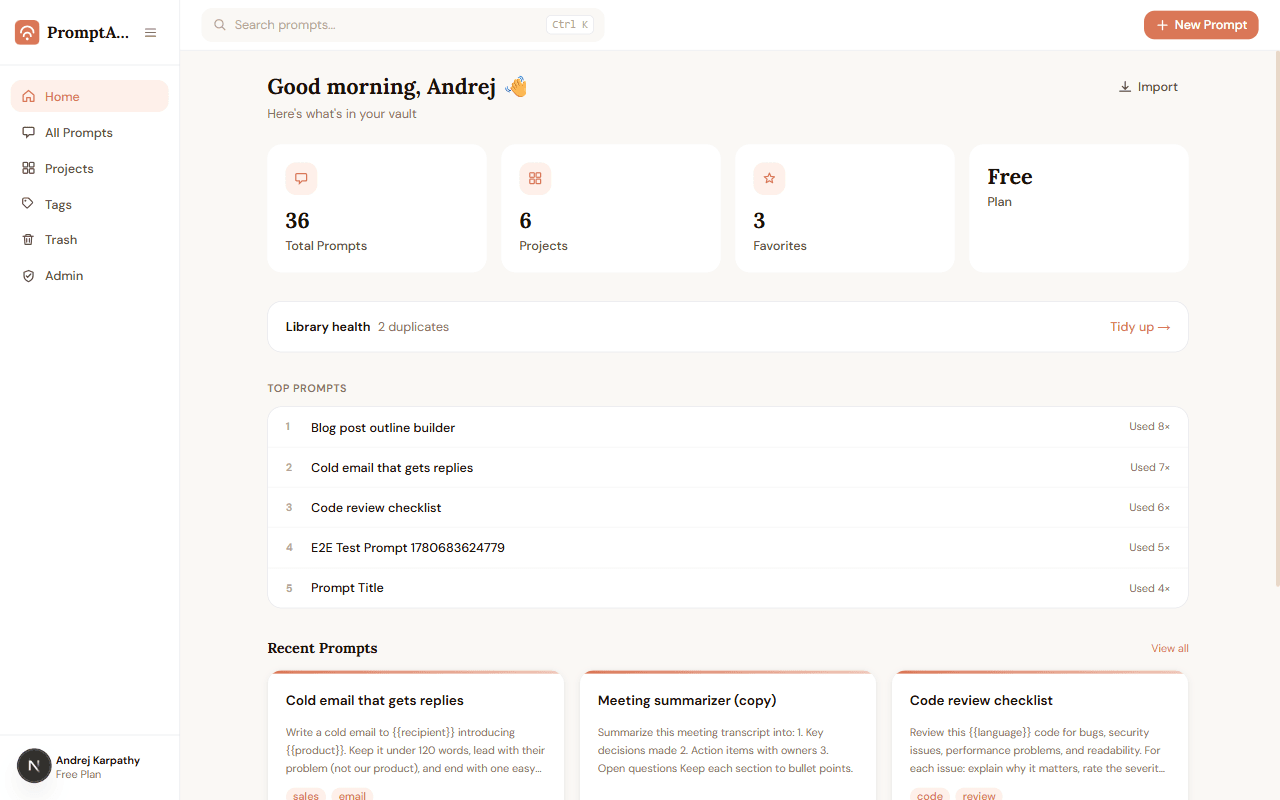Click the Projects card grid icon
1280x800 pixels.
coord(535,179)
